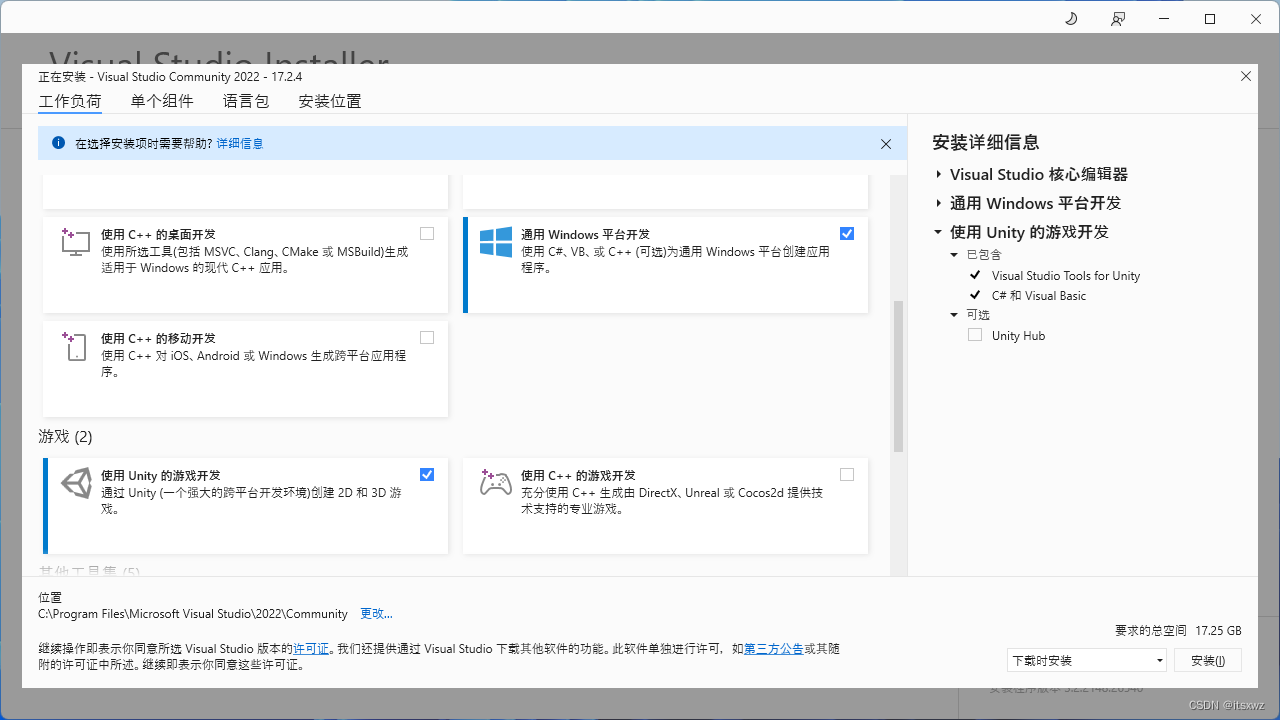
Task: Click the Universal Windows Platform logo icon
Action: pyautogui.click(x=496, y=241)
